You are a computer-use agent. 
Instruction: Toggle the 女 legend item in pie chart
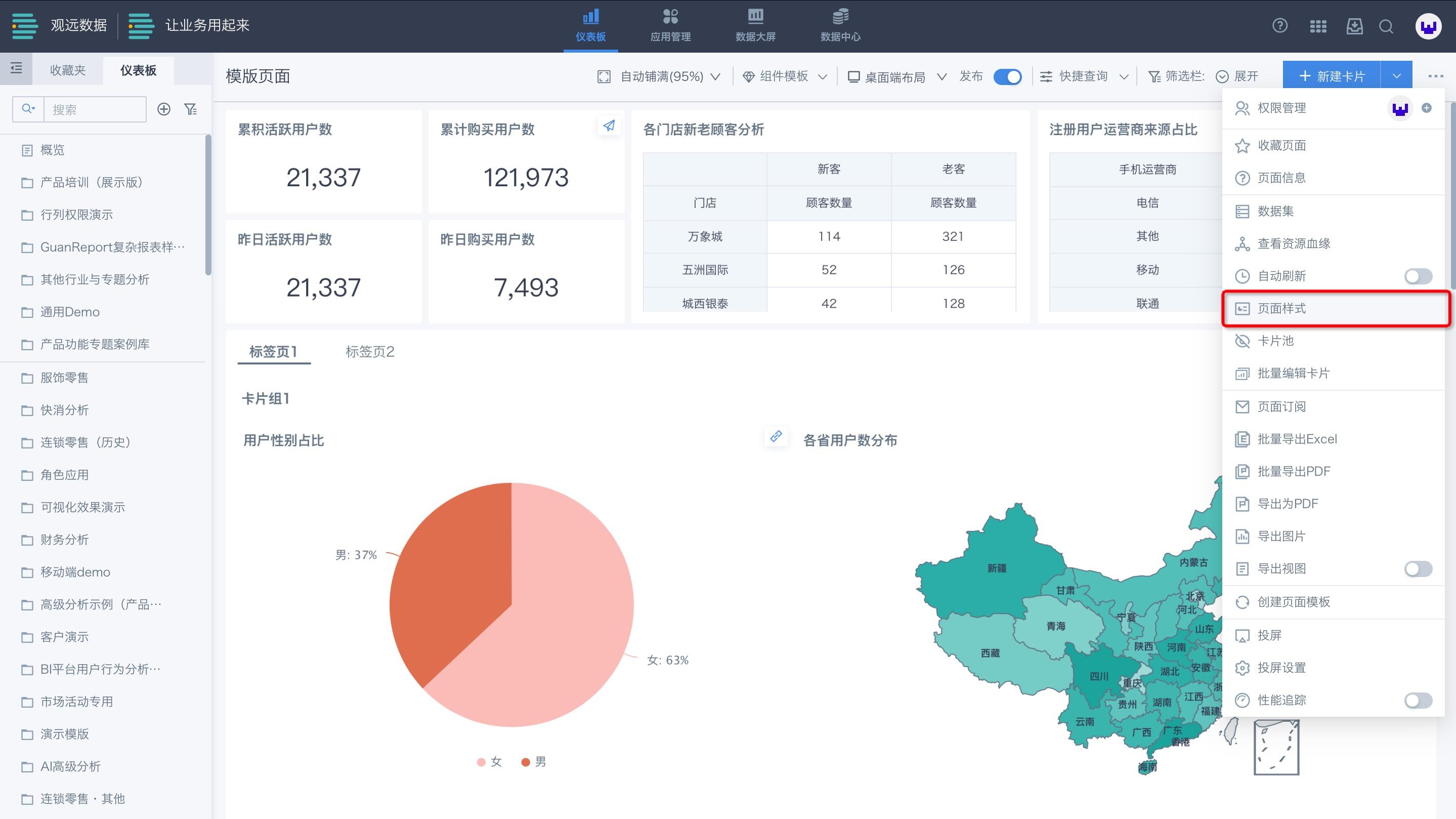490,762
